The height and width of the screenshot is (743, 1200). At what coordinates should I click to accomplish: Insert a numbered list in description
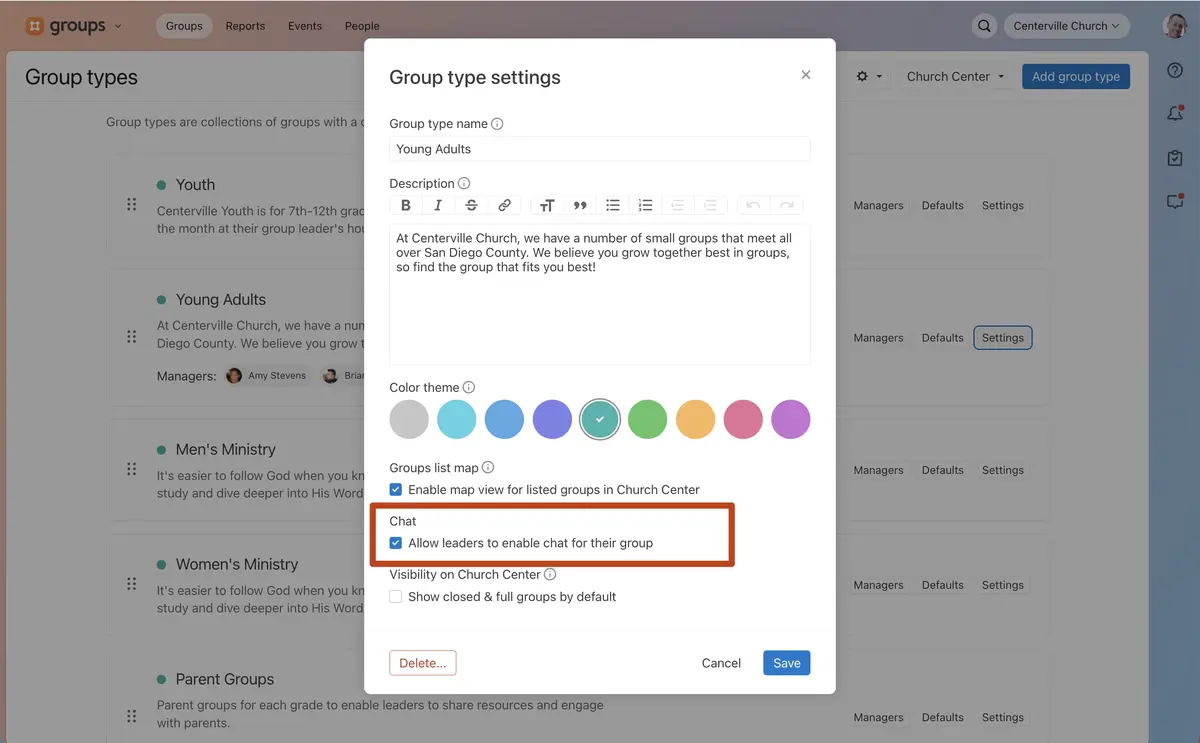coord(646,205)
